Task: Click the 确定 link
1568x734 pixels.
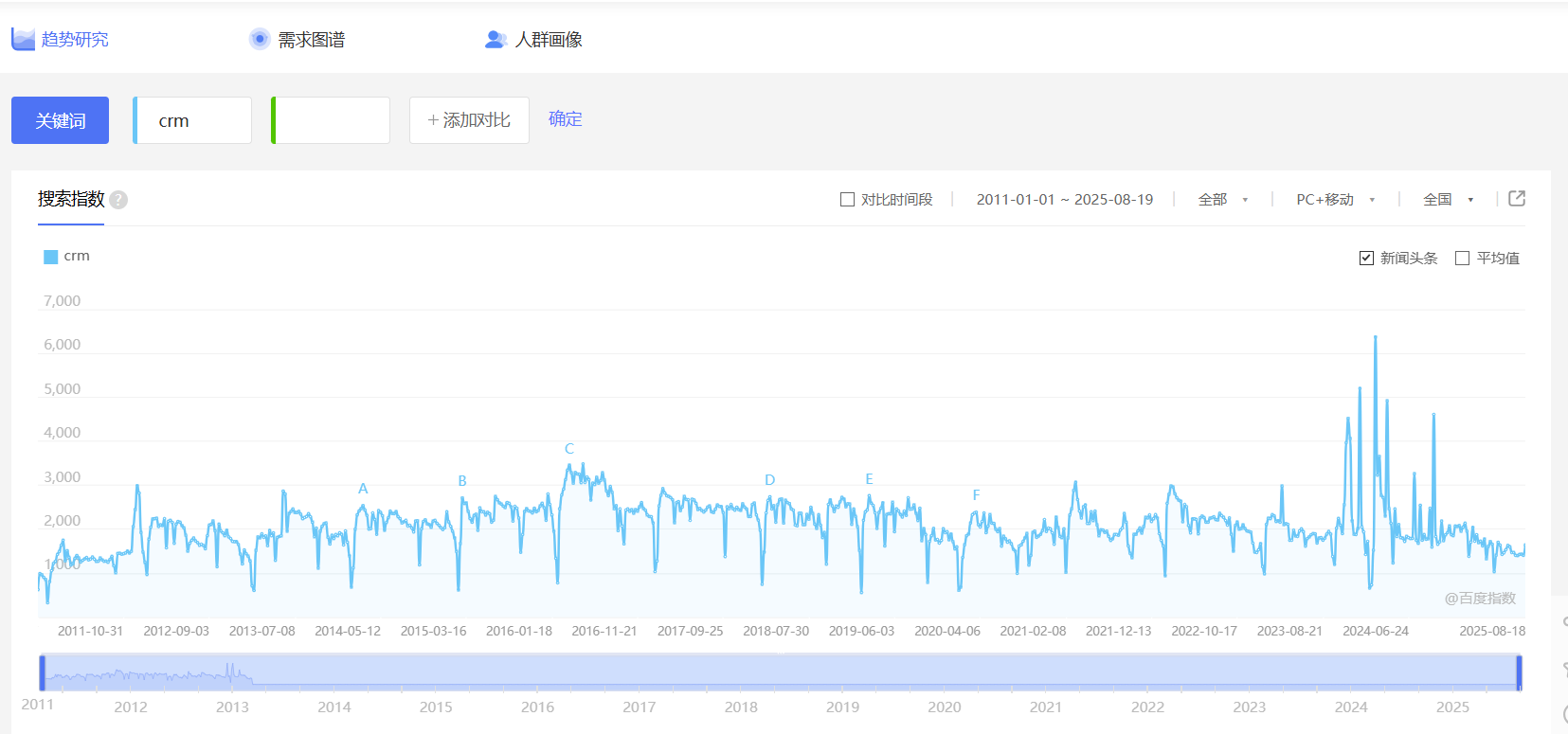Action: [566, 118]
